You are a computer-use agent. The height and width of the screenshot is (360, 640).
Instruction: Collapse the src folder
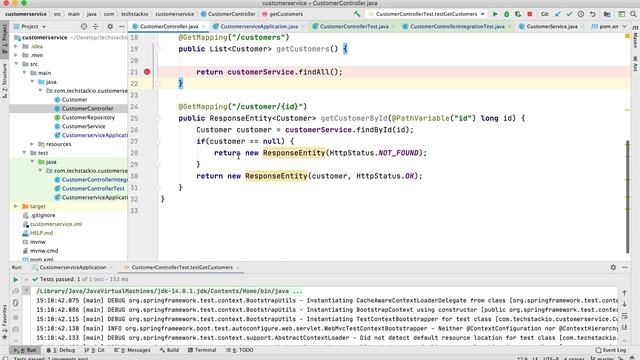(x=16, y=64)
